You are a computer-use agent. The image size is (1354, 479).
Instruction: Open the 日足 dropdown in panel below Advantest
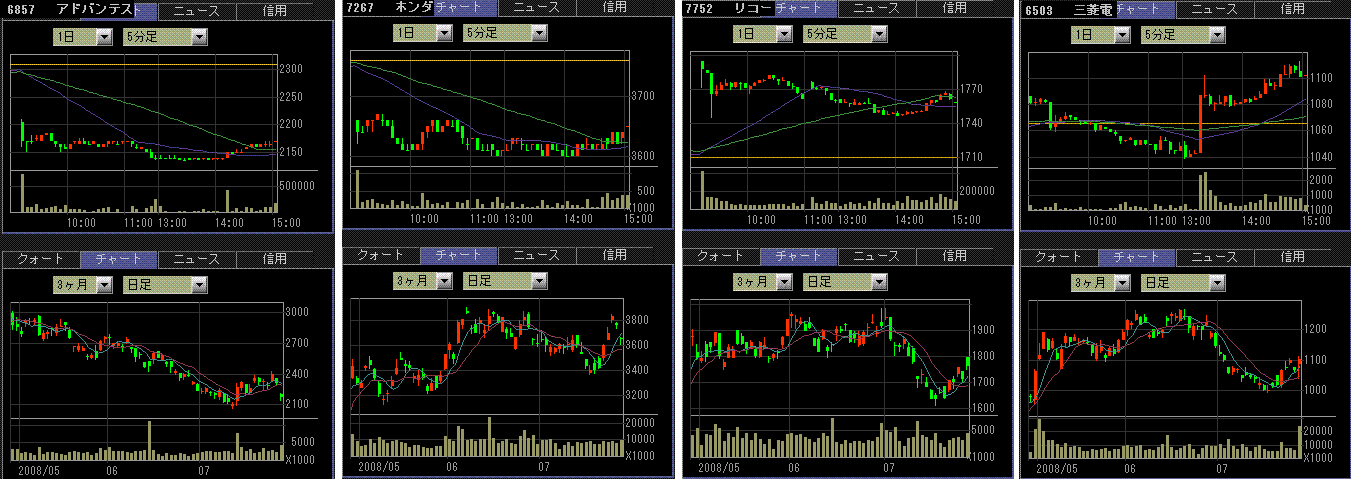point(165,285)
